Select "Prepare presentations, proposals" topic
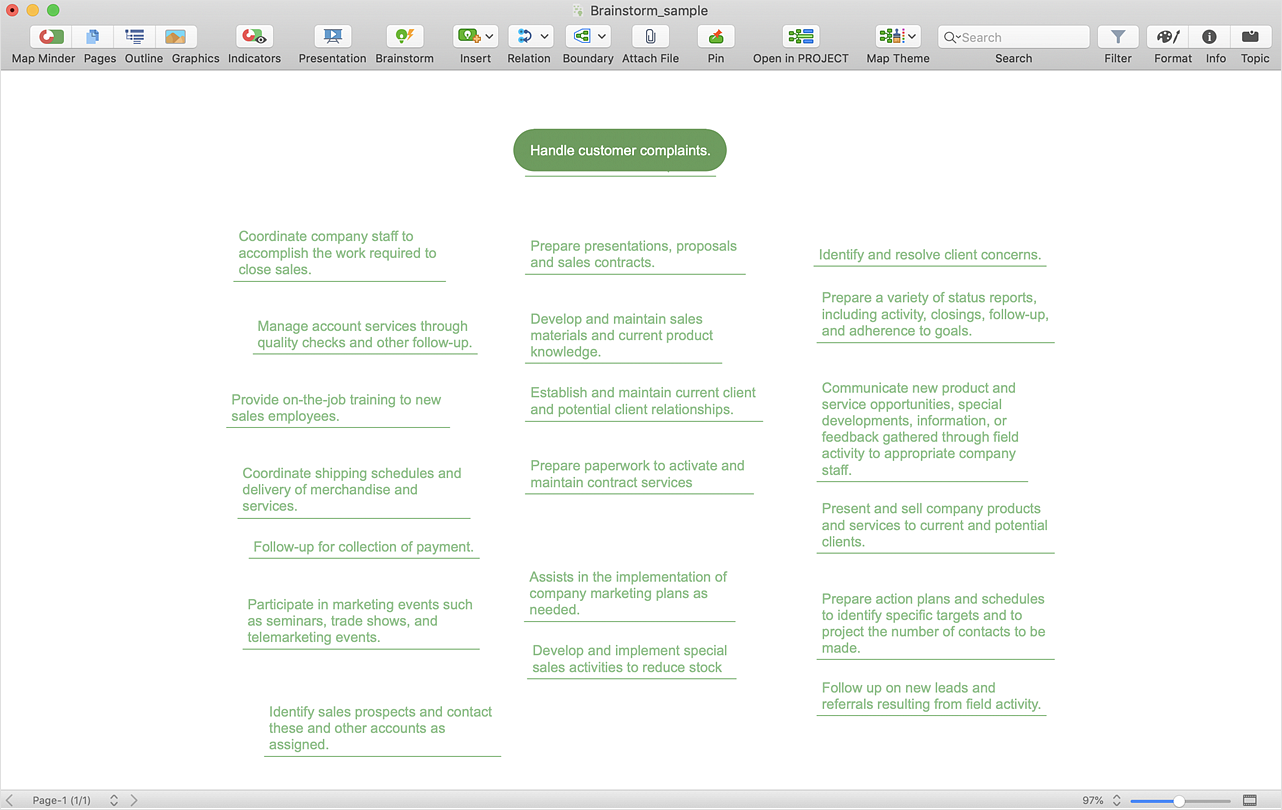The image size is (1282, 810). click(x=634, y=254)
